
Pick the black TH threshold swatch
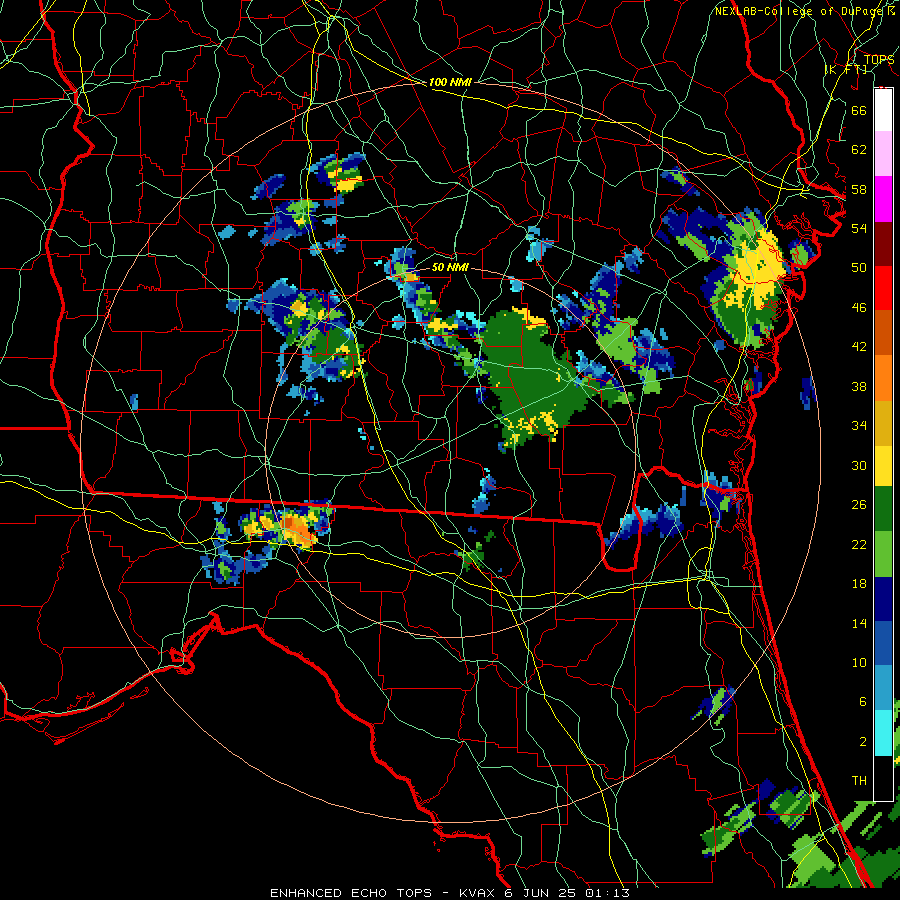[x=883, y=778]
